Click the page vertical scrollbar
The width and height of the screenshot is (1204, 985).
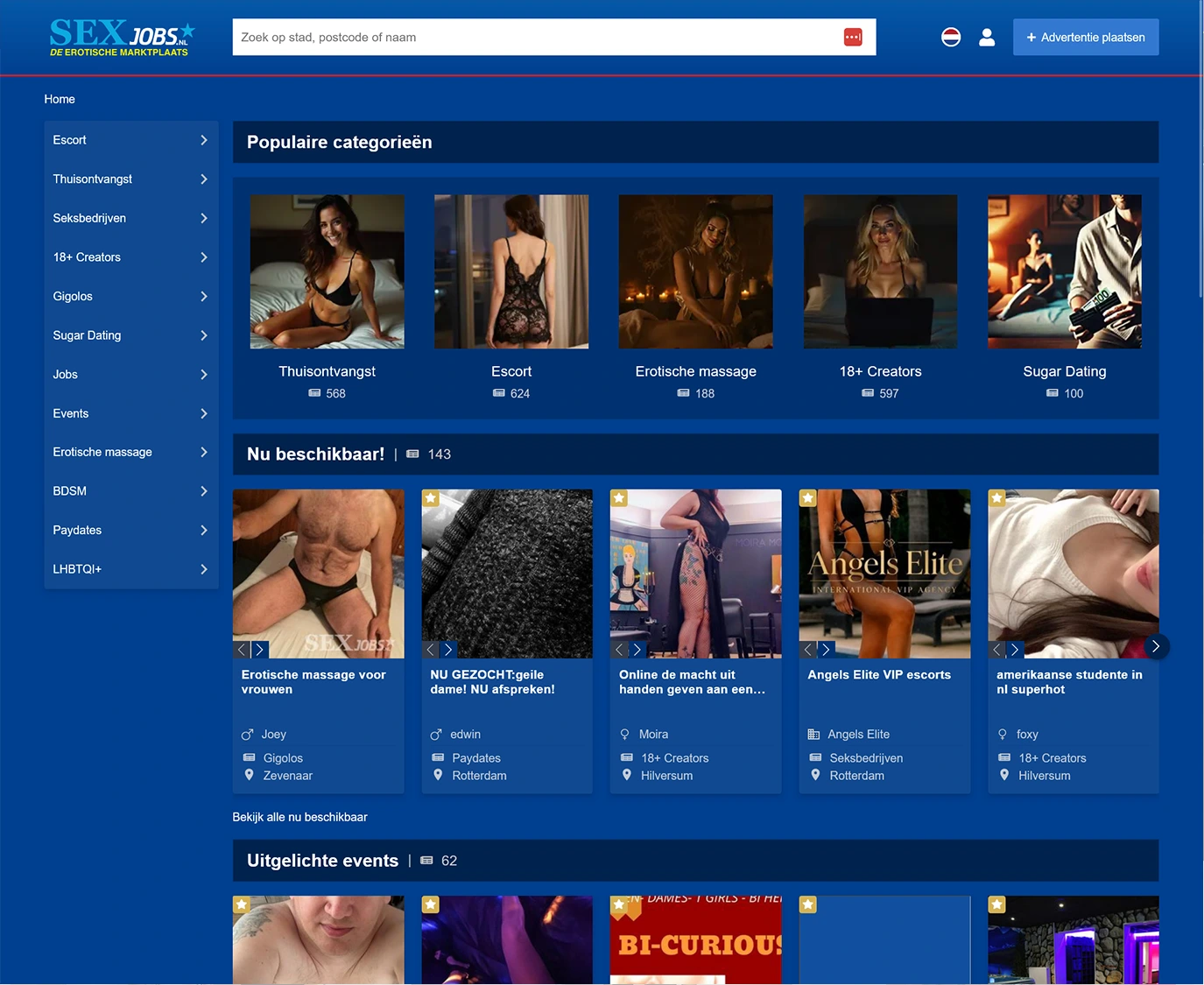1200,149
